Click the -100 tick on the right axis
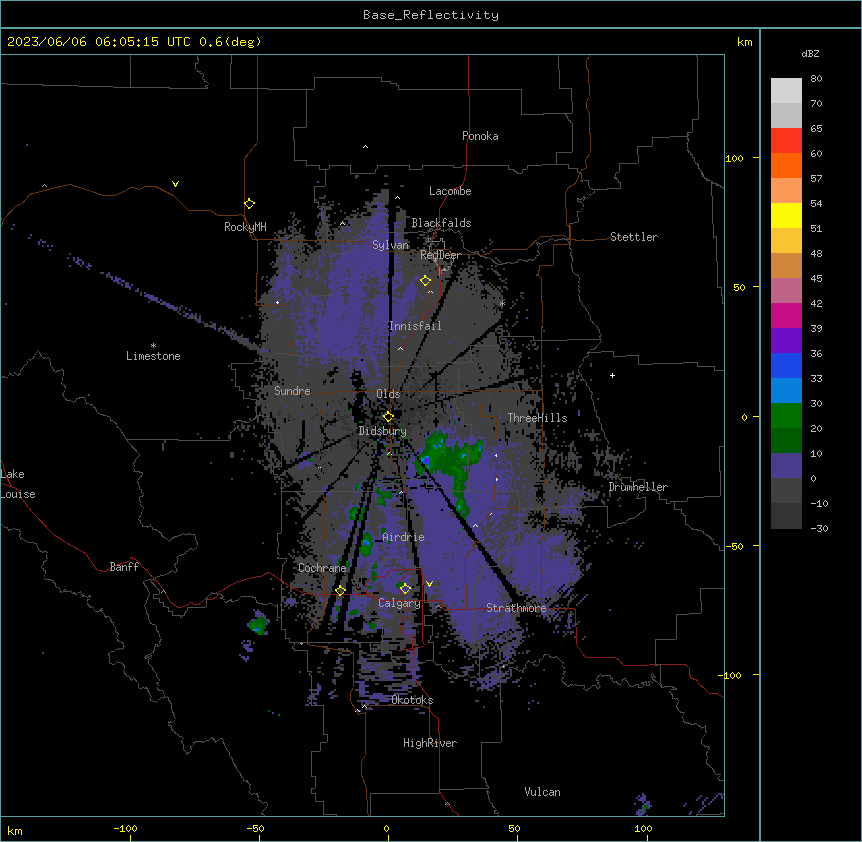The height and width of the screenshot is (842, 862). (730, 675)
